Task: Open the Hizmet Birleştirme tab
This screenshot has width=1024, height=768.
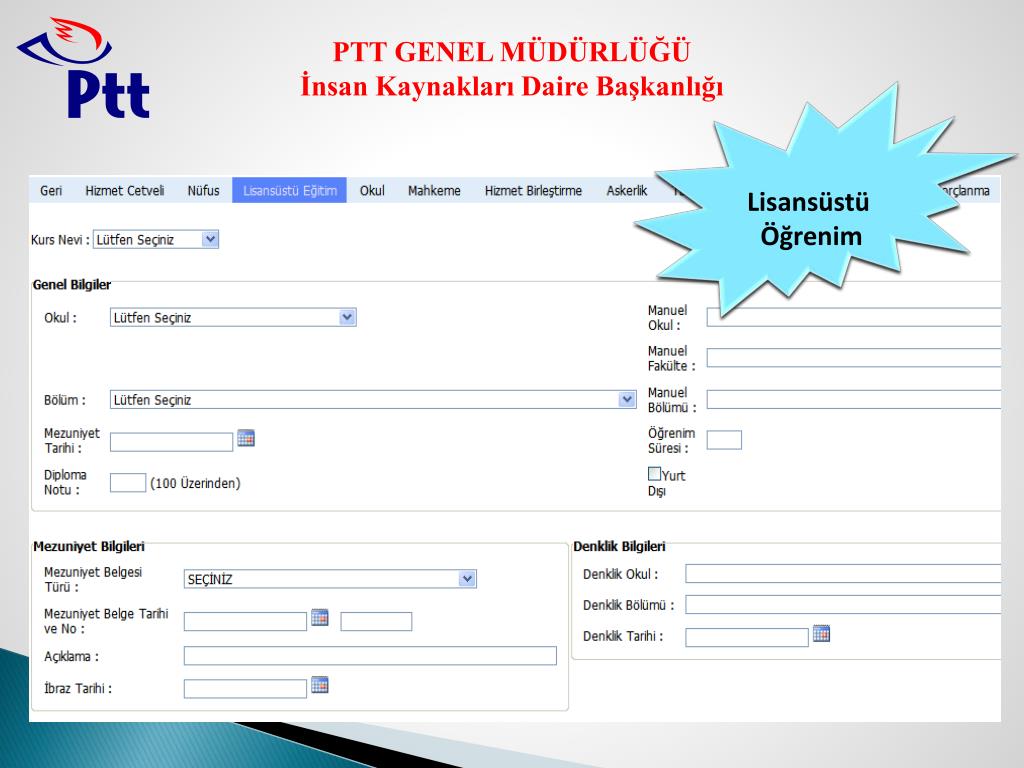Action: 533,191
